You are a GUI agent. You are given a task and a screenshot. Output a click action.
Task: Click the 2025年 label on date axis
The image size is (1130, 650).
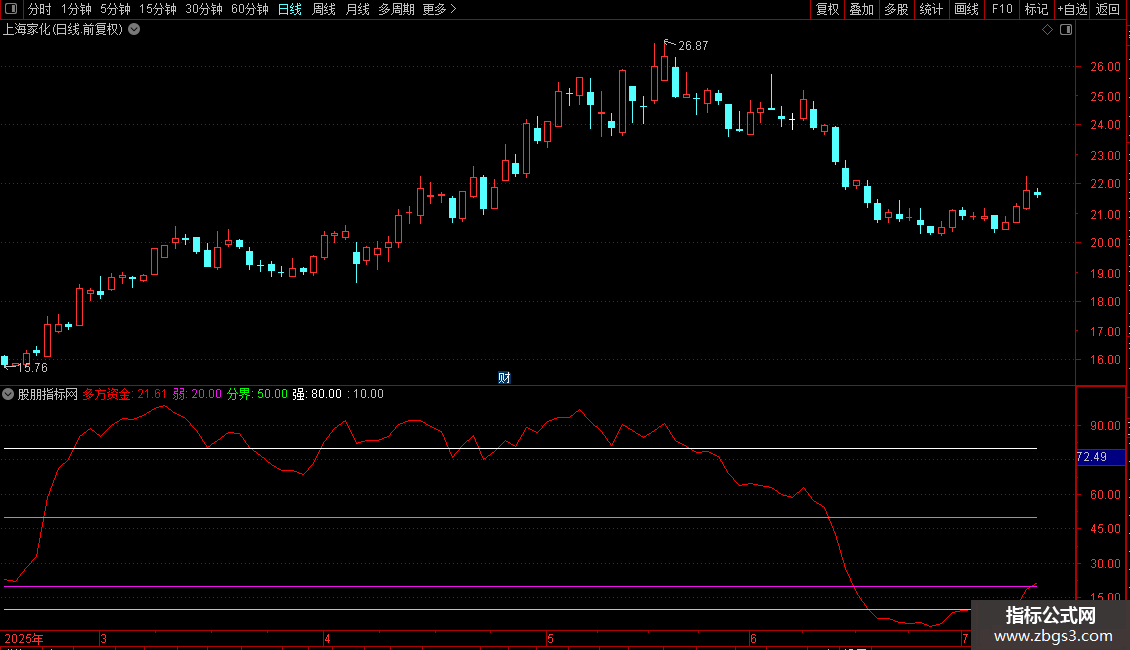(24, 638)
